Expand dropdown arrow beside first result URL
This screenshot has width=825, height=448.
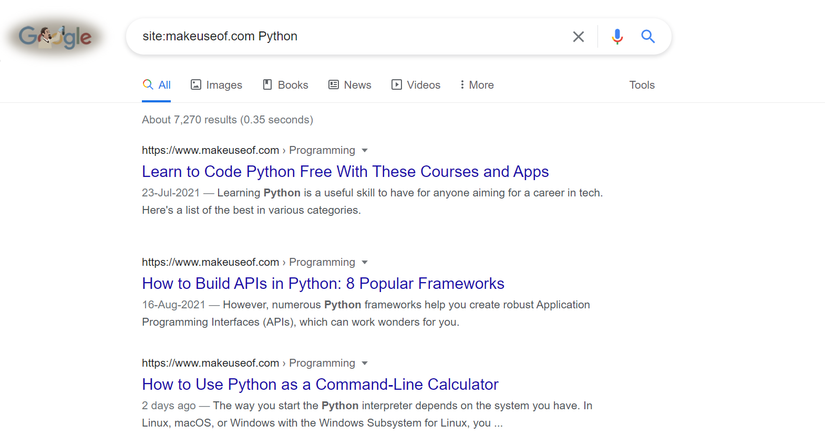coord(365,151)
